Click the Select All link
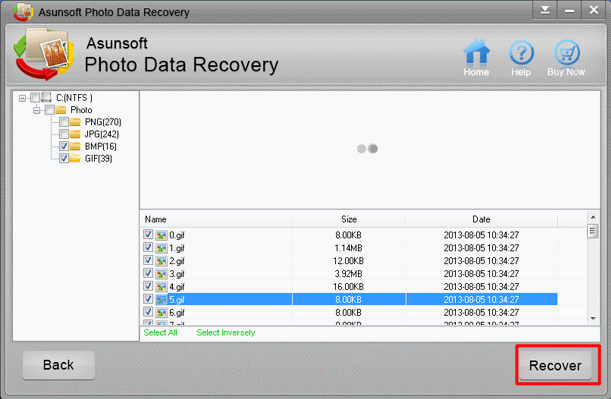This screenshot has width=611, height=399. (x=160, y=333)
